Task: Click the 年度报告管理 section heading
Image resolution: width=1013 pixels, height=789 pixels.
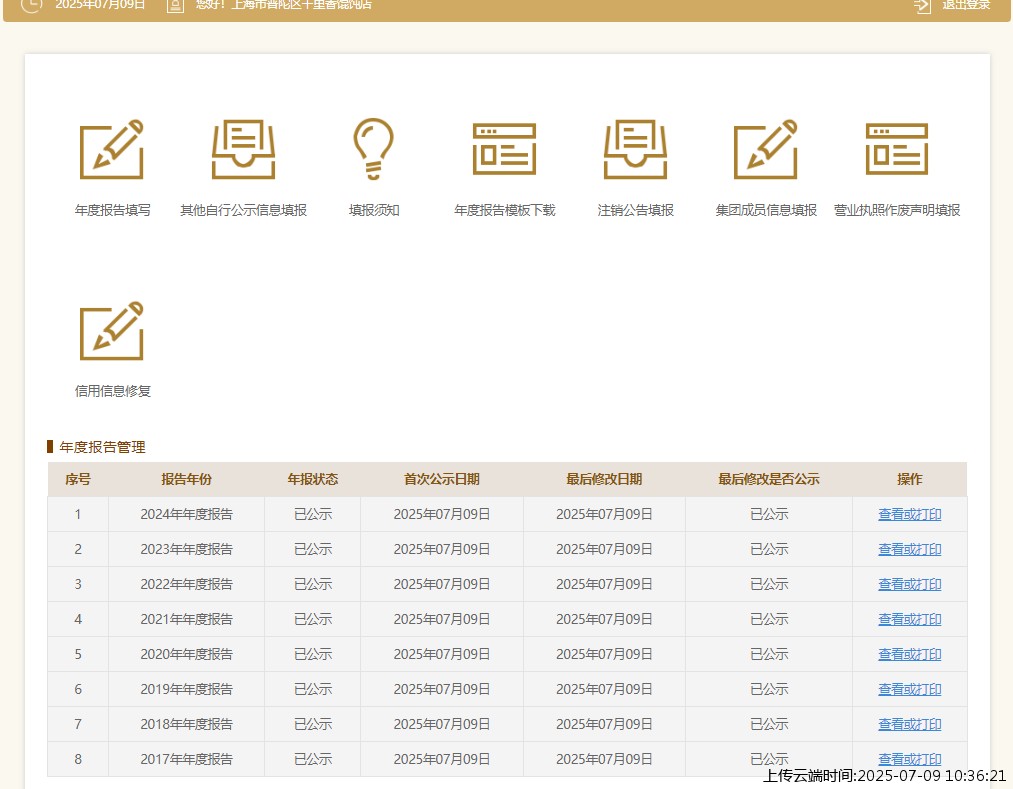Action: click(102, 447)
